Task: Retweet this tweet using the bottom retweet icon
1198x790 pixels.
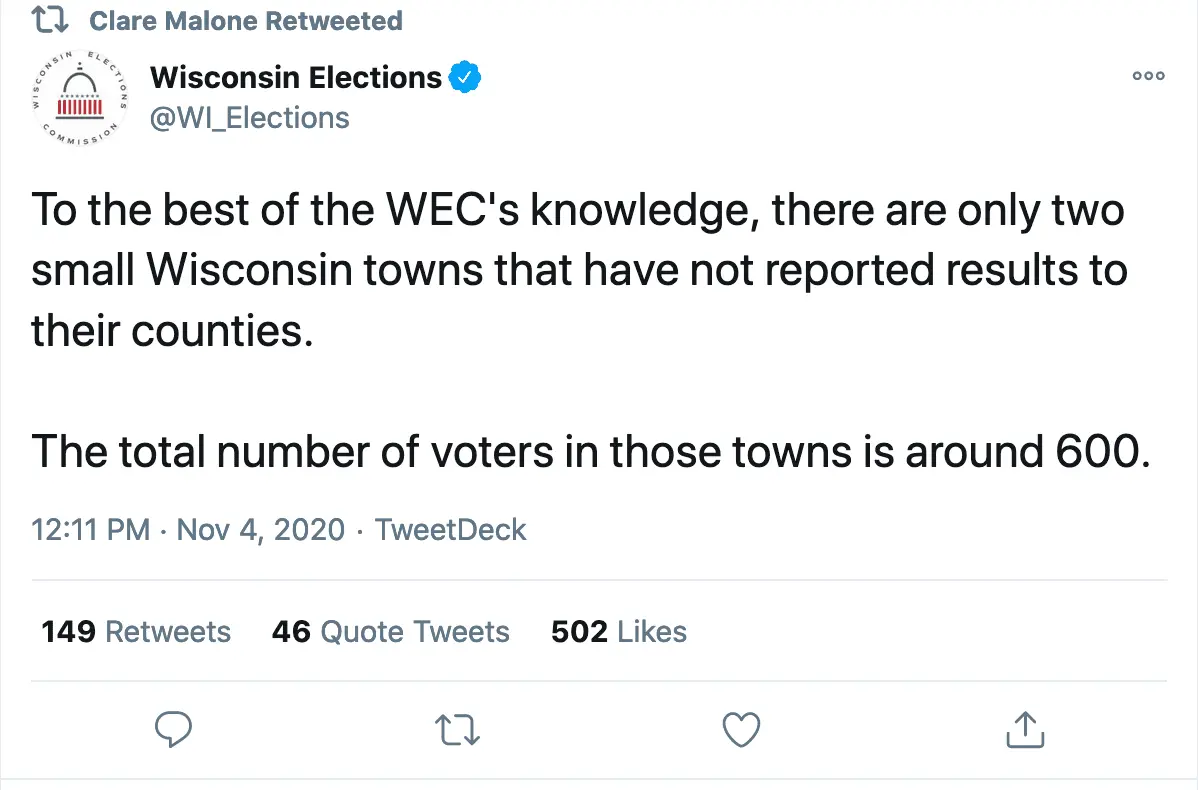Action: click(460, 729)
